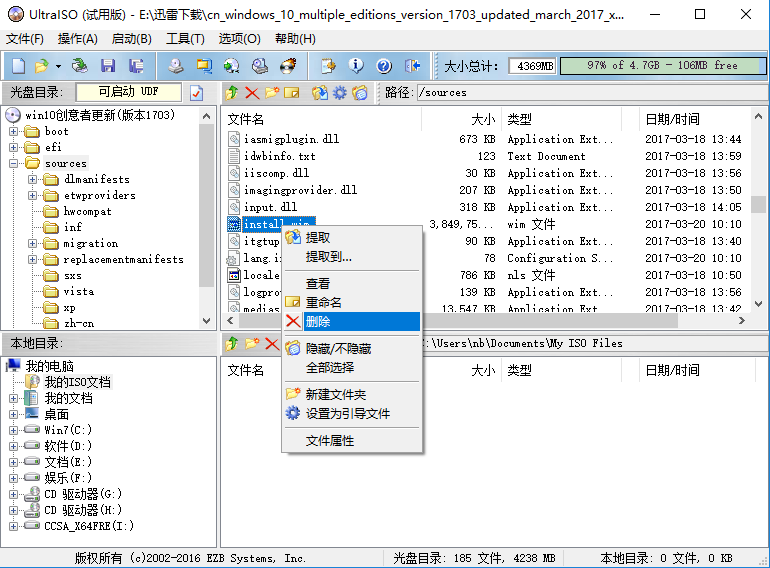Expand the efi folder node

pyautogui.click(x=13, y=147)
